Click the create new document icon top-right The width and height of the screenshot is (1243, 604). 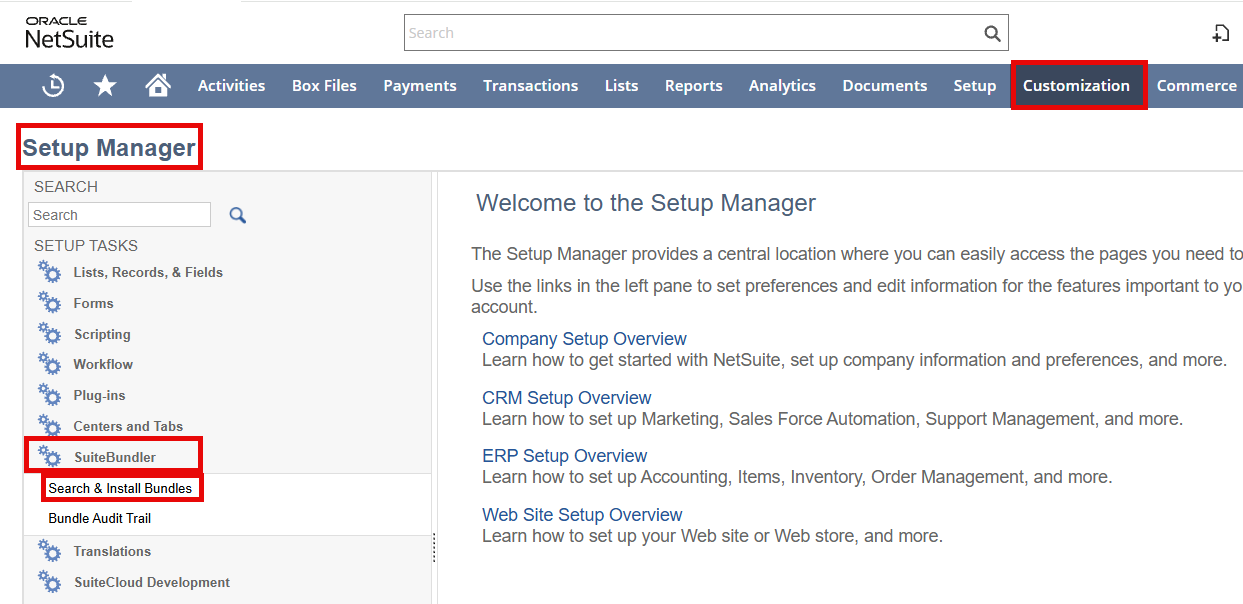(x=1220, y=33)
